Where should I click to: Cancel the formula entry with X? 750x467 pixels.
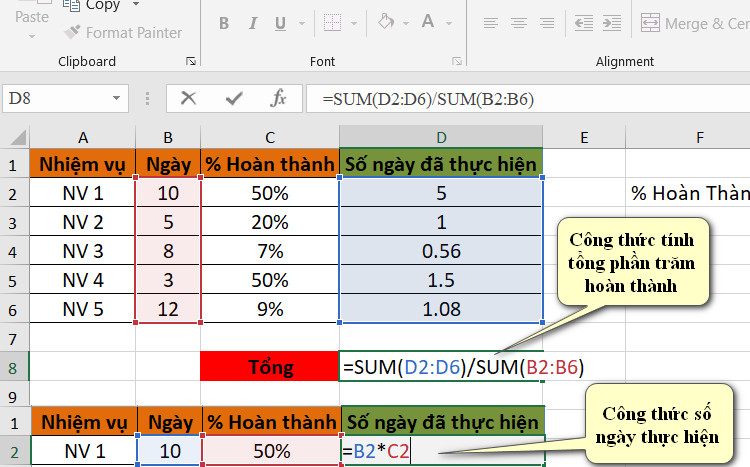[188, 99]
